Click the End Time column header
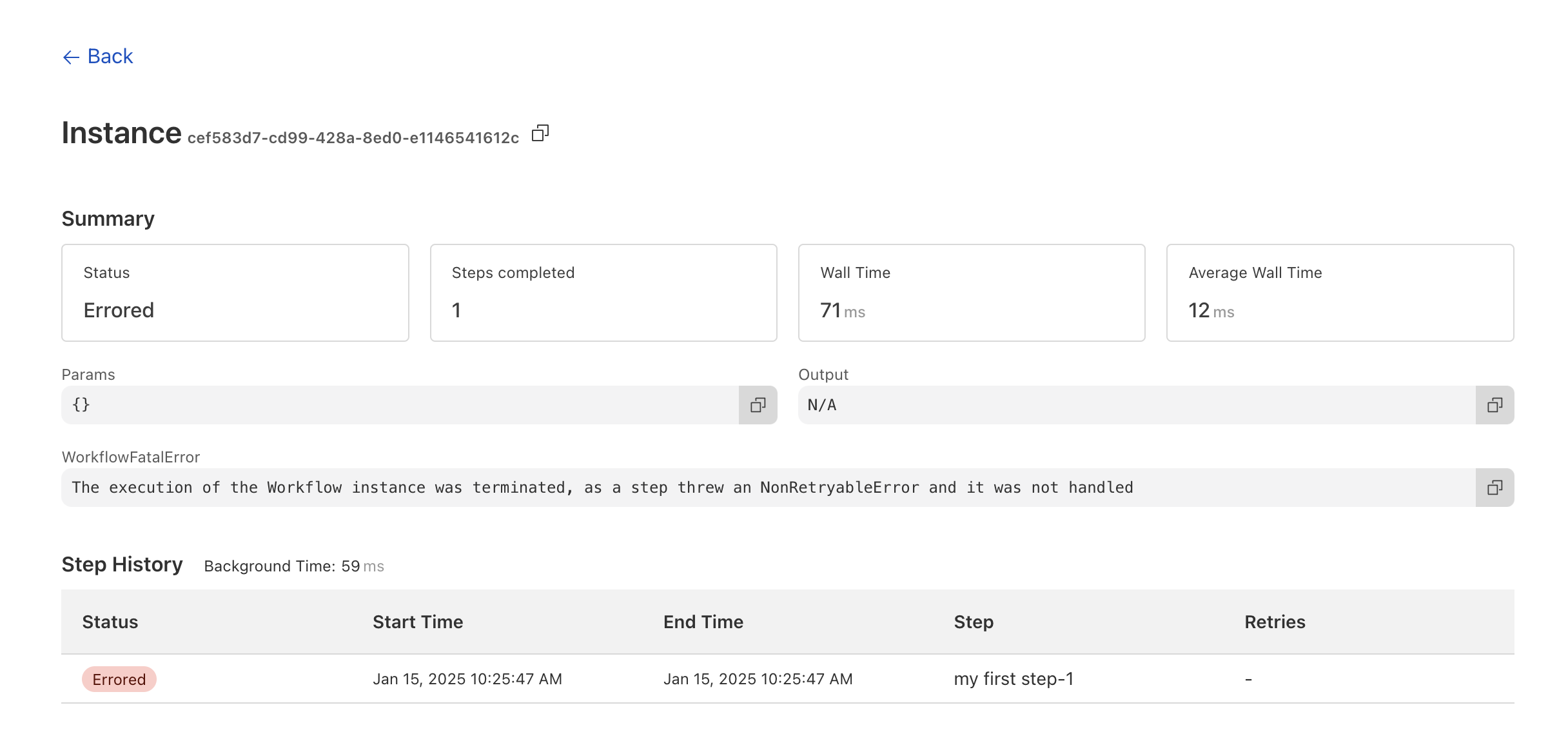 [703, 622]
